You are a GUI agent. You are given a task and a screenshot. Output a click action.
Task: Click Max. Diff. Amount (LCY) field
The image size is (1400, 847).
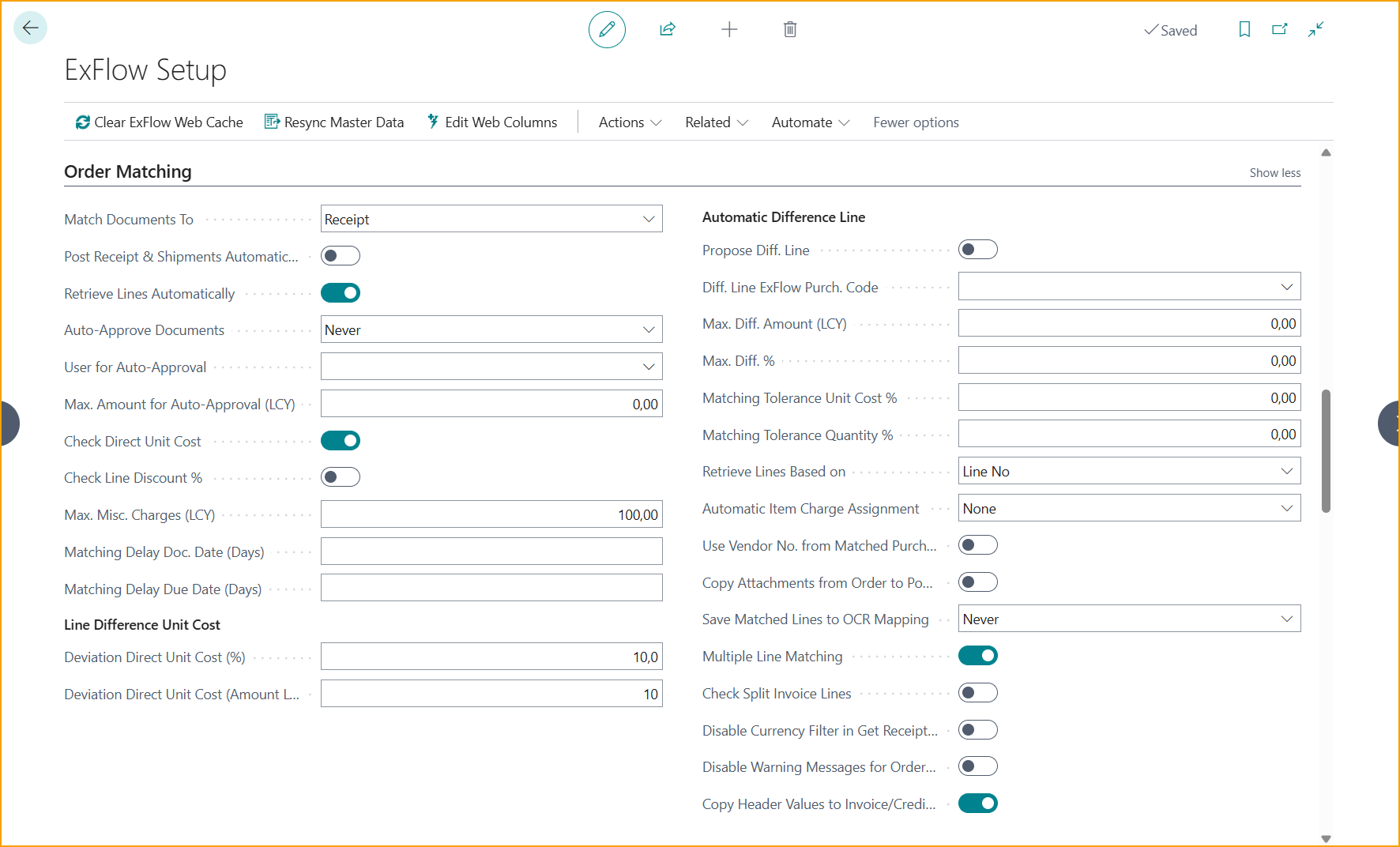[x=1129, y=323]
